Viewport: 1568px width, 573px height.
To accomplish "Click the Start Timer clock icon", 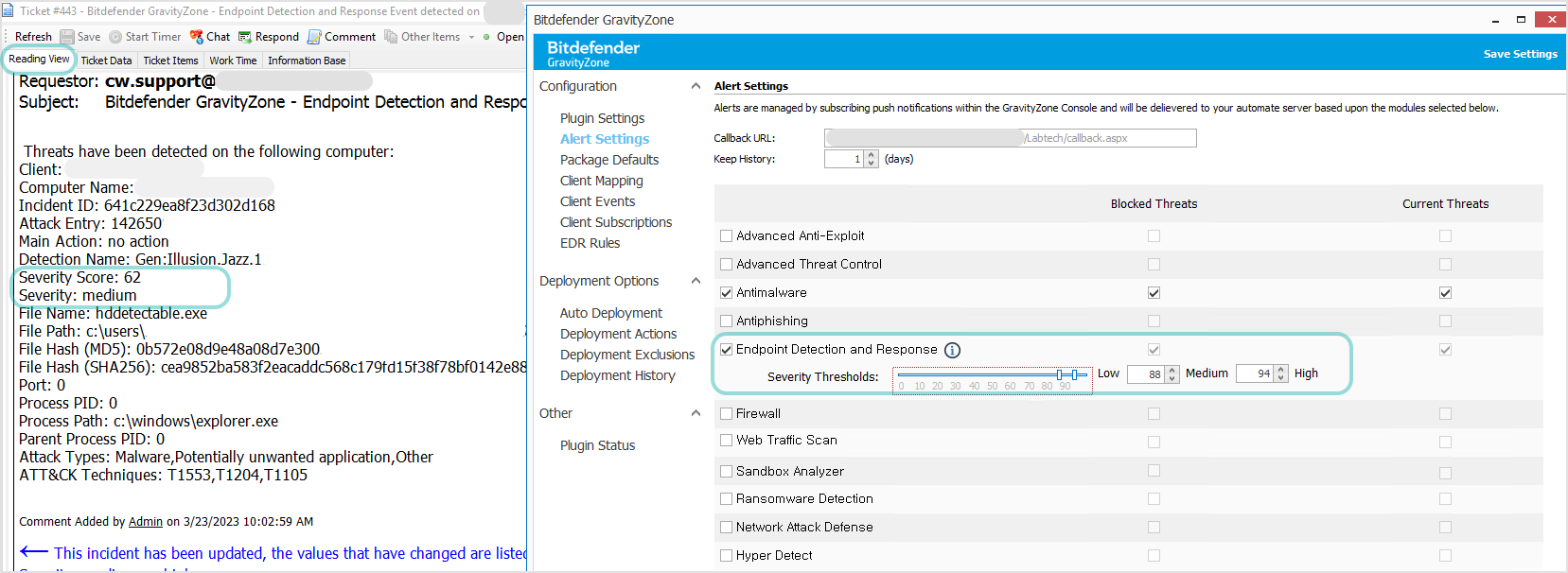I will (x=115, y=37).
